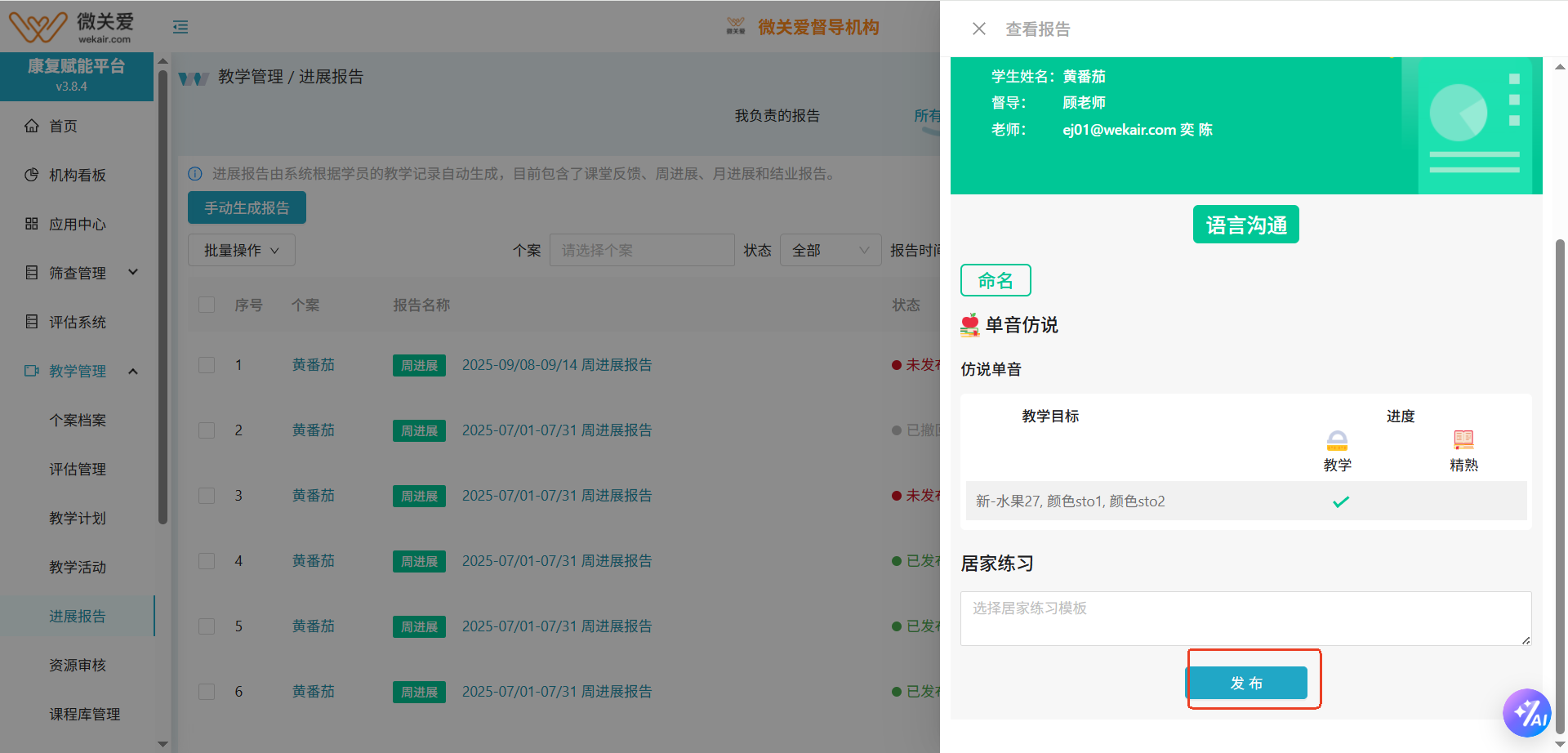This screenshot has width=1568, height=753.
Task: Expand the 状态 全部 dropdown
Action: click(x=830, y=251)
